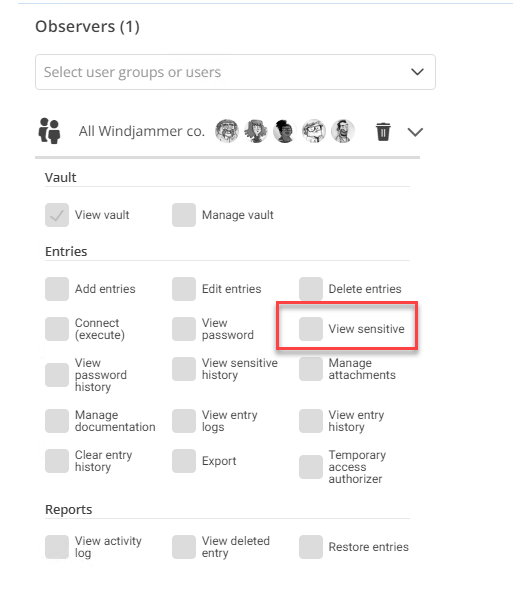This screenshot has height=616, width=513.
Task: Enable the View password checkbox
Action: pyautogui.click(x=184, y=329)
